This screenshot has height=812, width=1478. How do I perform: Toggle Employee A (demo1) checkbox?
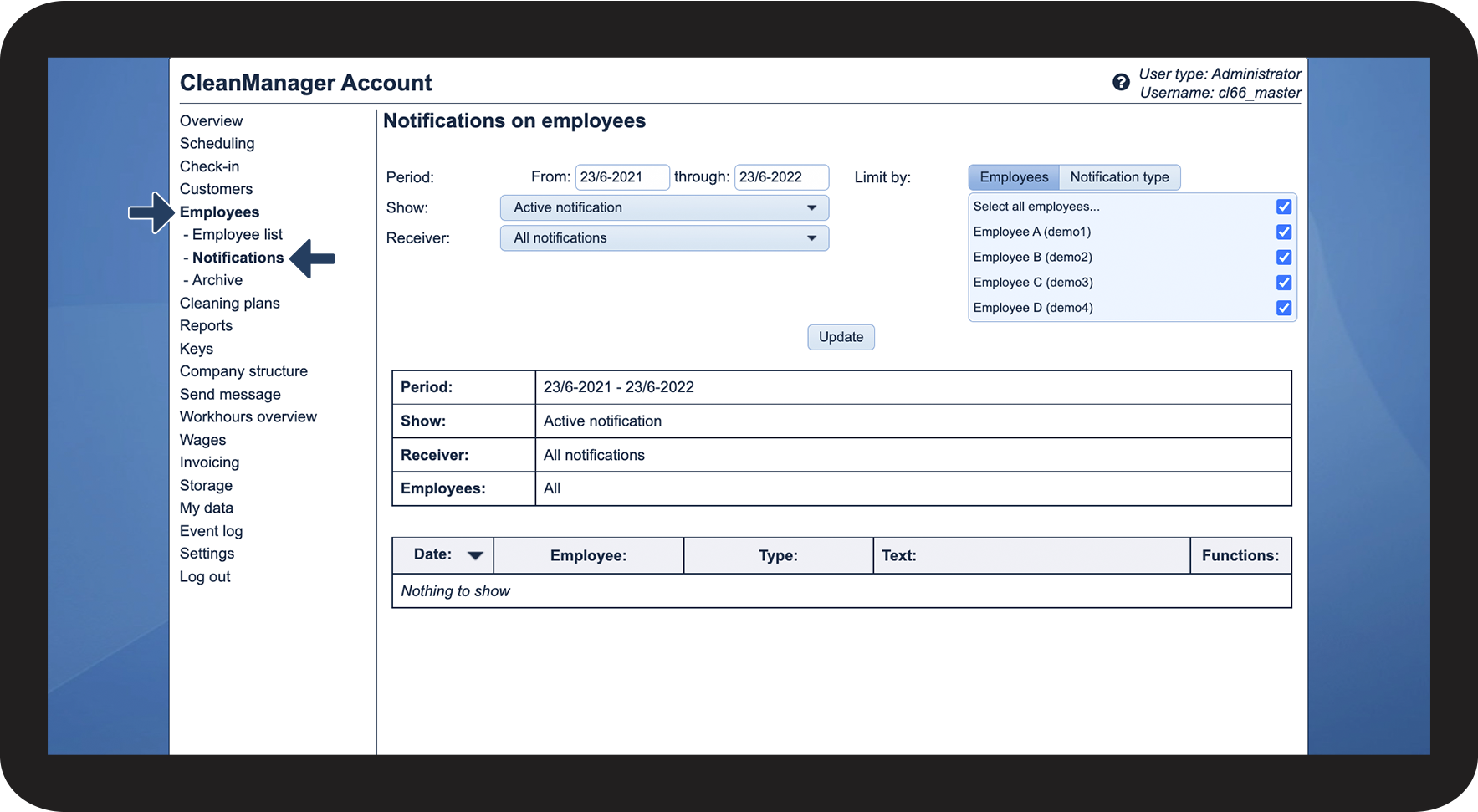point(1283,232)
